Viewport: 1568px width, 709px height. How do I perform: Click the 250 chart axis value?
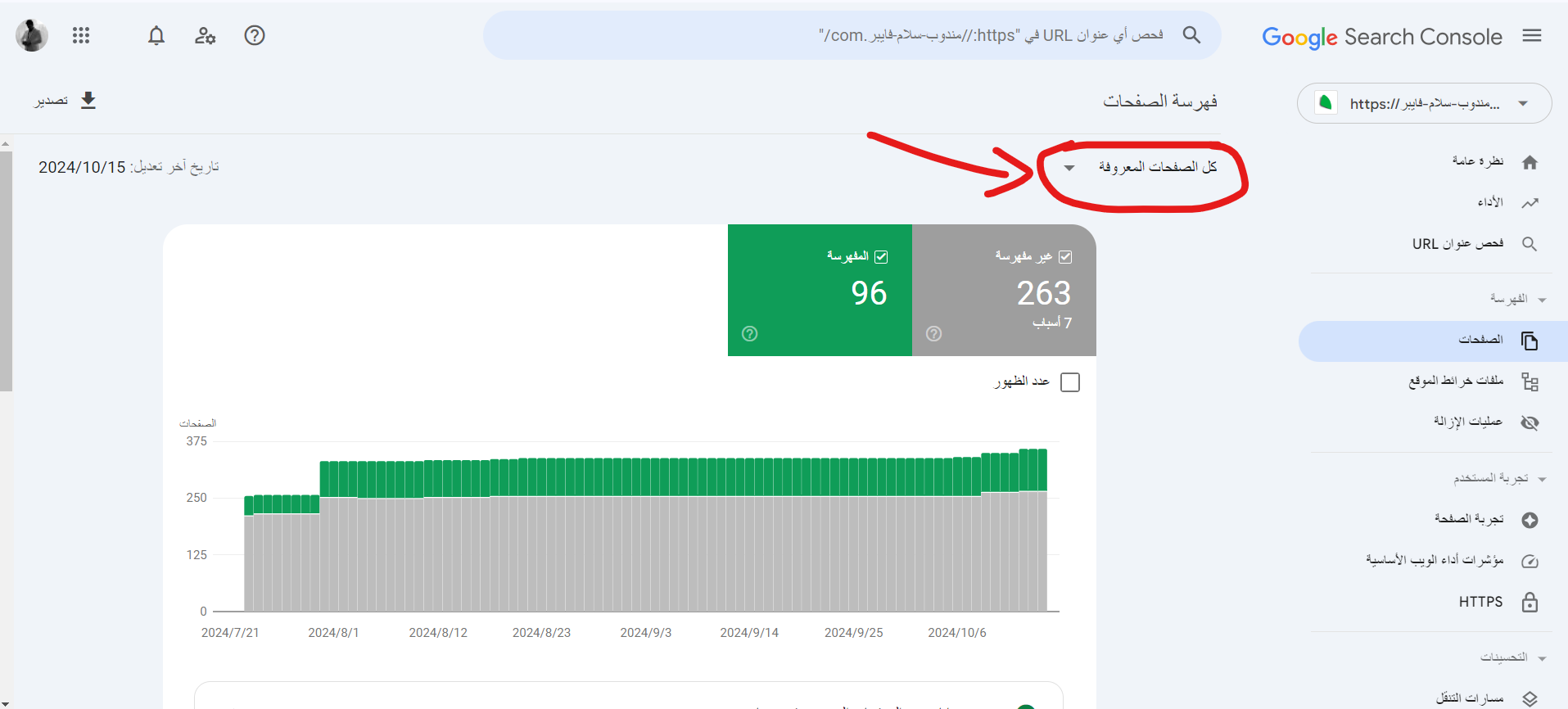[197, 498]
